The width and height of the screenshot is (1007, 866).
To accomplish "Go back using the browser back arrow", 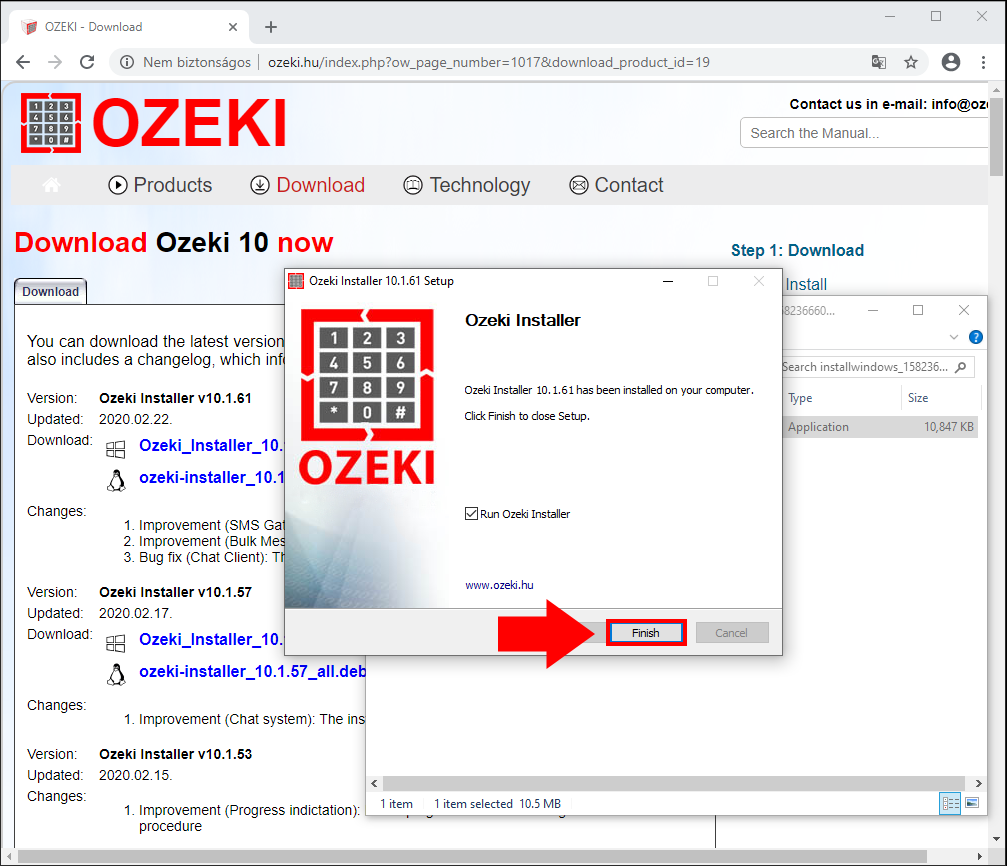I will click(23, 62).
